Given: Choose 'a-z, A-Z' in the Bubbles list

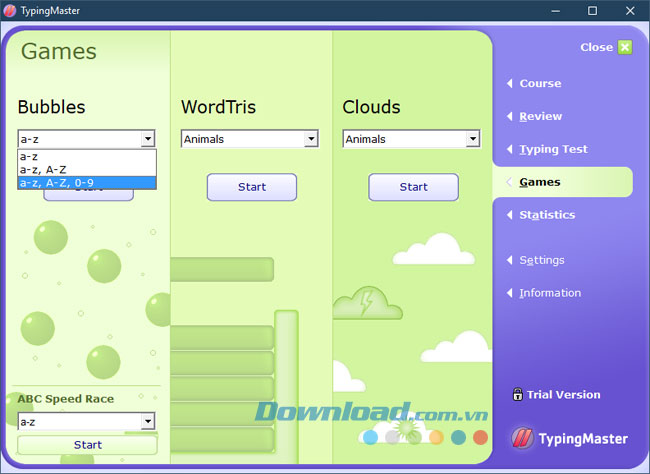Looking at the screenshot, I should (87, 170).
